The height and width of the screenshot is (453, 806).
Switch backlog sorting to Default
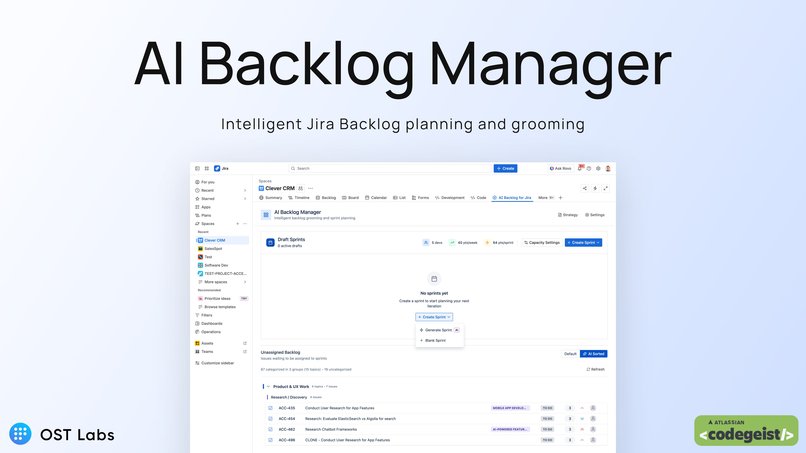click(570, 354)
